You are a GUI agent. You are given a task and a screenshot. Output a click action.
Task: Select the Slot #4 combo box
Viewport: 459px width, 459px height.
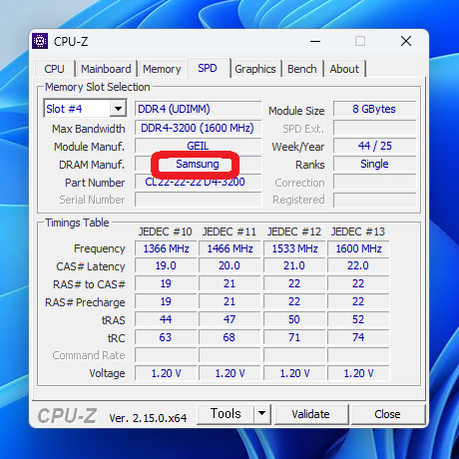coord(85,109)
